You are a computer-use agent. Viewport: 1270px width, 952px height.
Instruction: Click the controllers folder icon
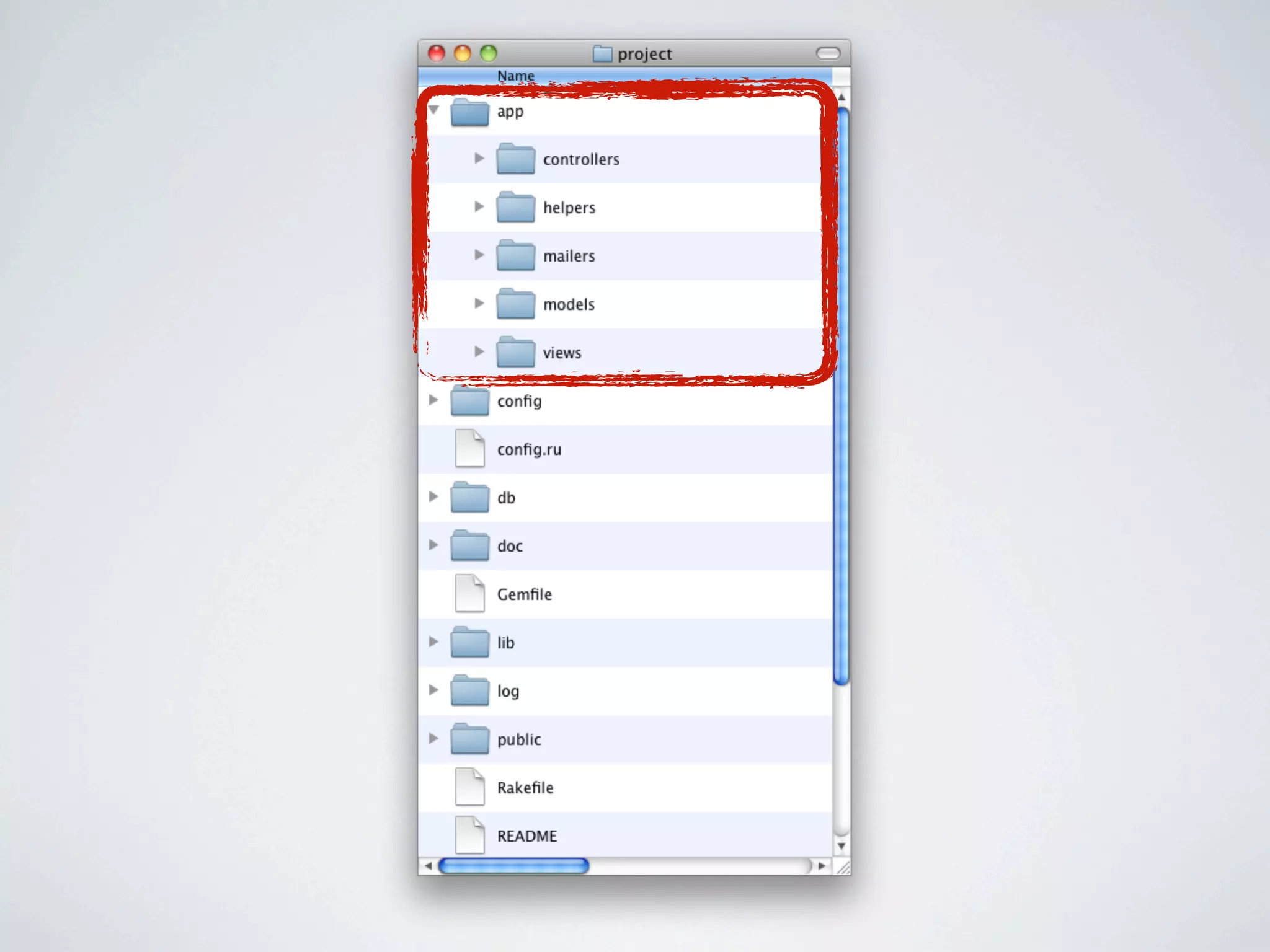(x=515, y=159)
